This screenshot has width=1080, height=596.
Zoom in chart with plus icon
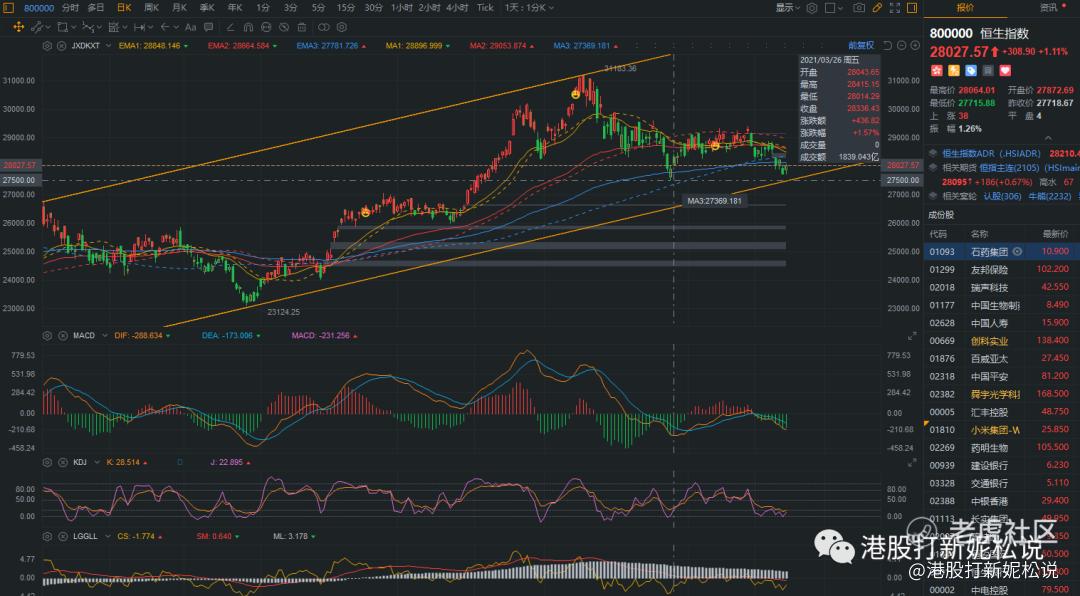coord(915,45)
